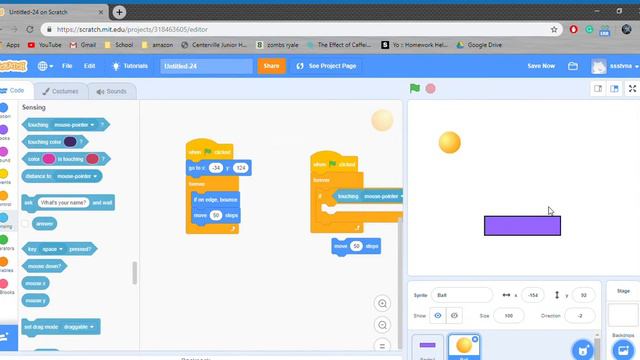The image size is (640, 360).
Task: Select the Motion block category
Action: [x=4, y=110]
